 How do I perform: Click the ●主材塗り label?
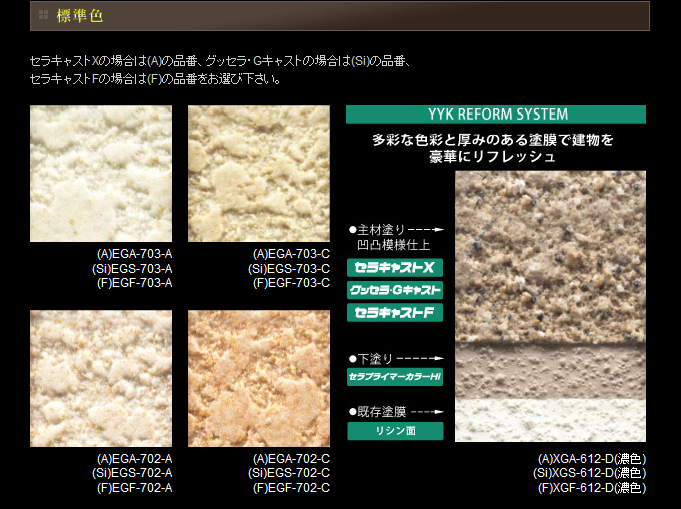click(377, 230)
